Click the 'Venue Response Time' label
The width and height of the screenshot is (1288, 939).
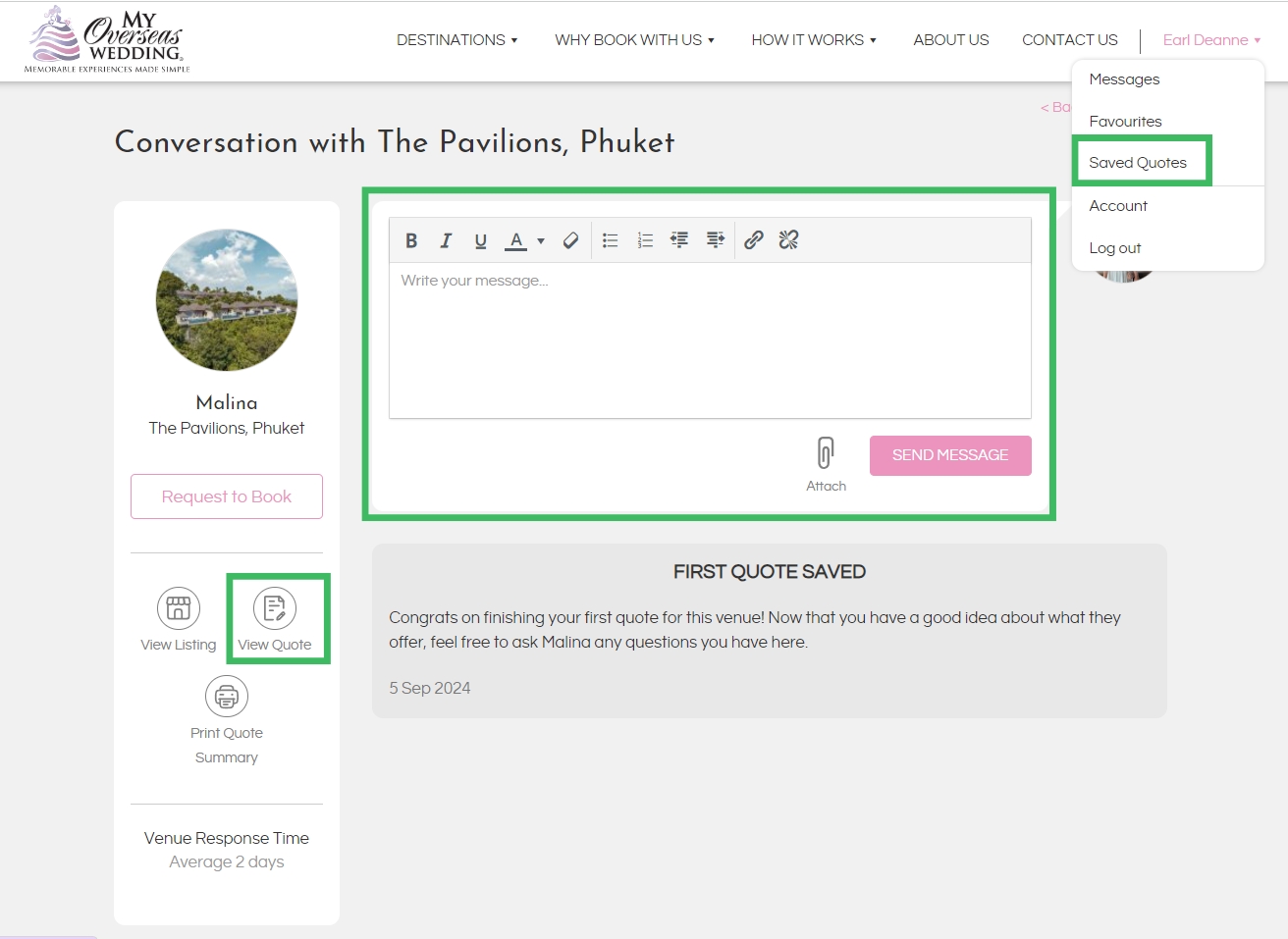tap(227, 838)
